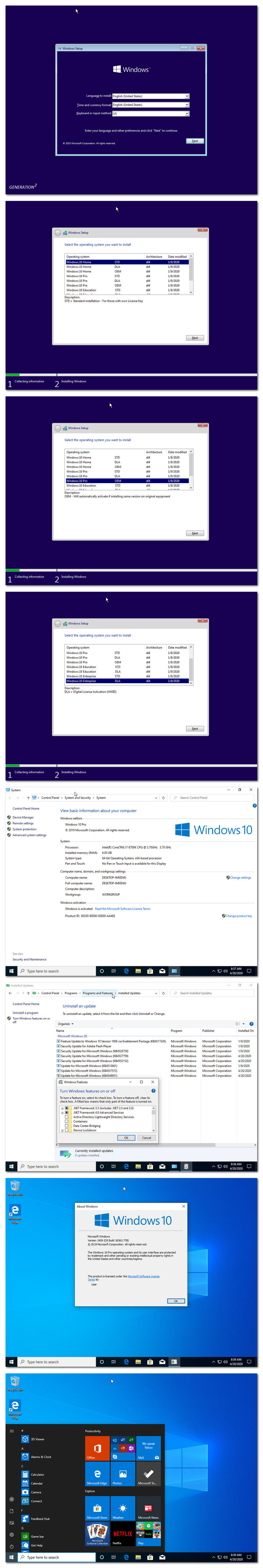
Task: Click the help icon in System window
Action: [254, 805]
